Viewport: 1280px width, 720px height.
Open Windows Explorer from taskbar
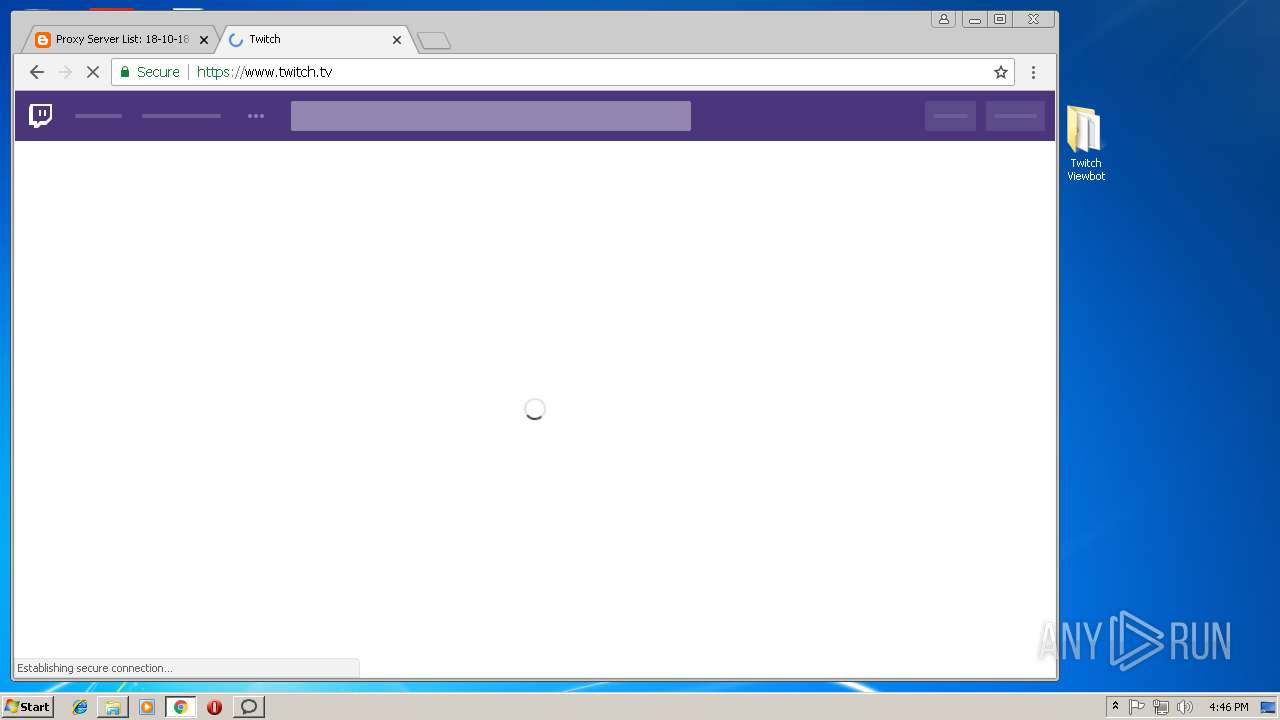tap(113, 707)
